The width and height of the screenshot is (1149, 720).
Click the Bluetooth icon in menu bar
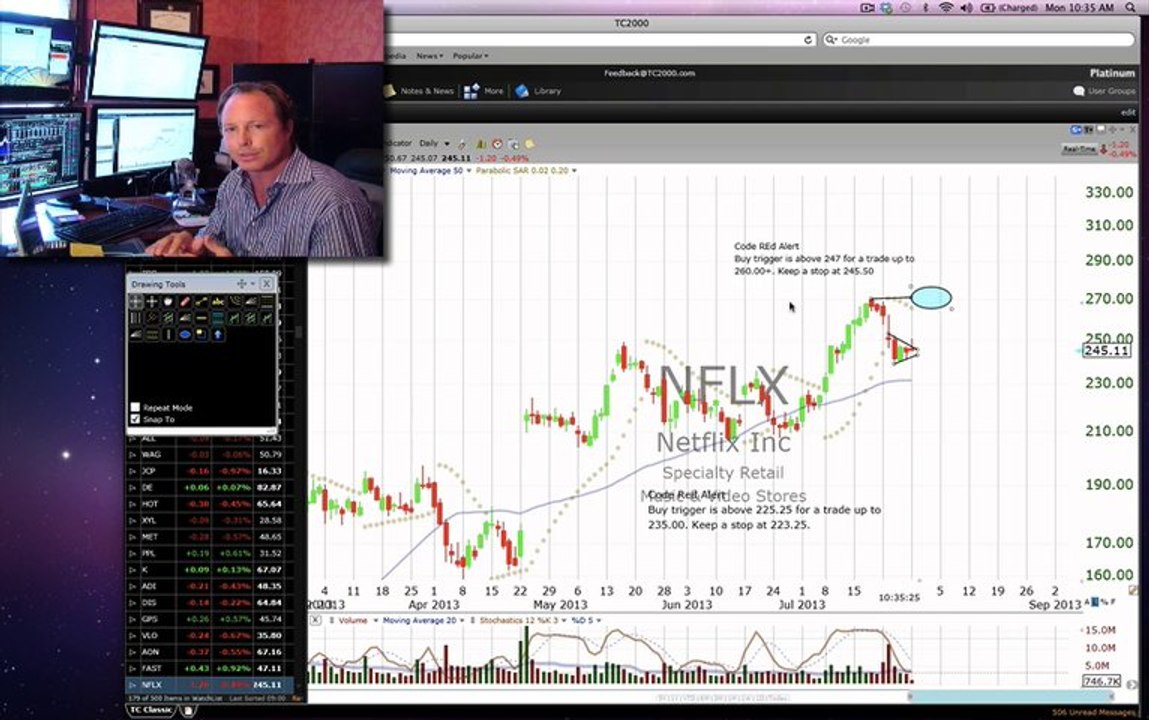[x=926, y=8]
